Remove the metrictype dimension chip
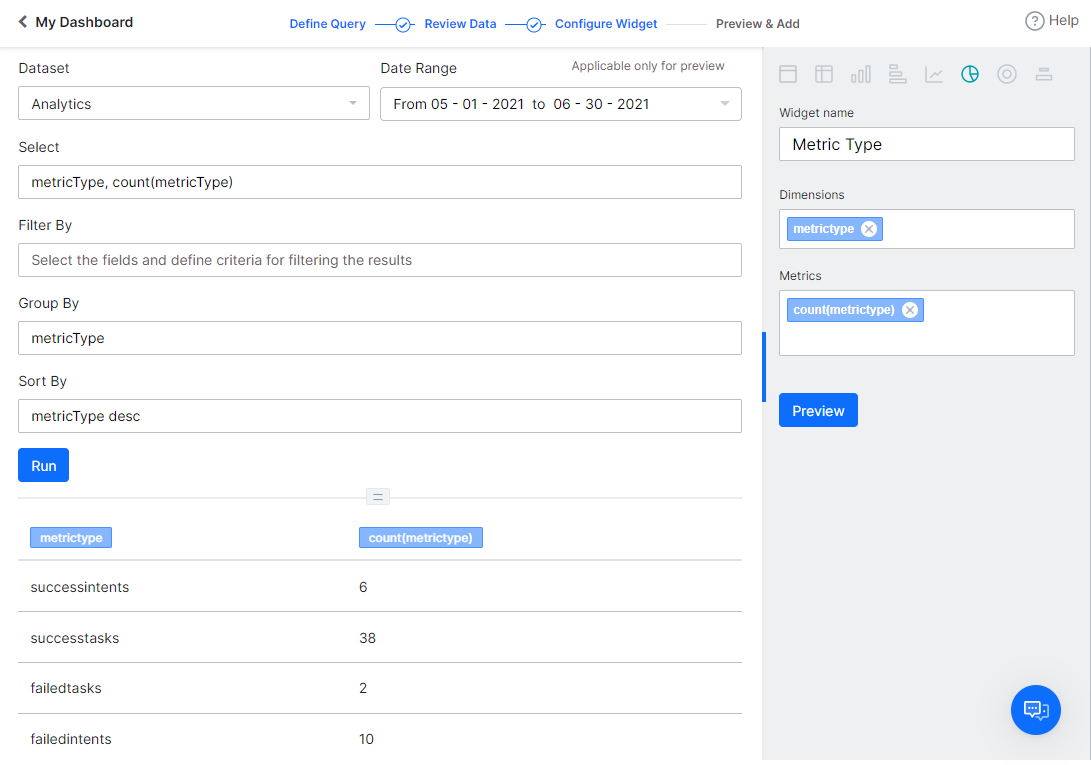This screenshot has width=1091, height=765. point(868,228)
